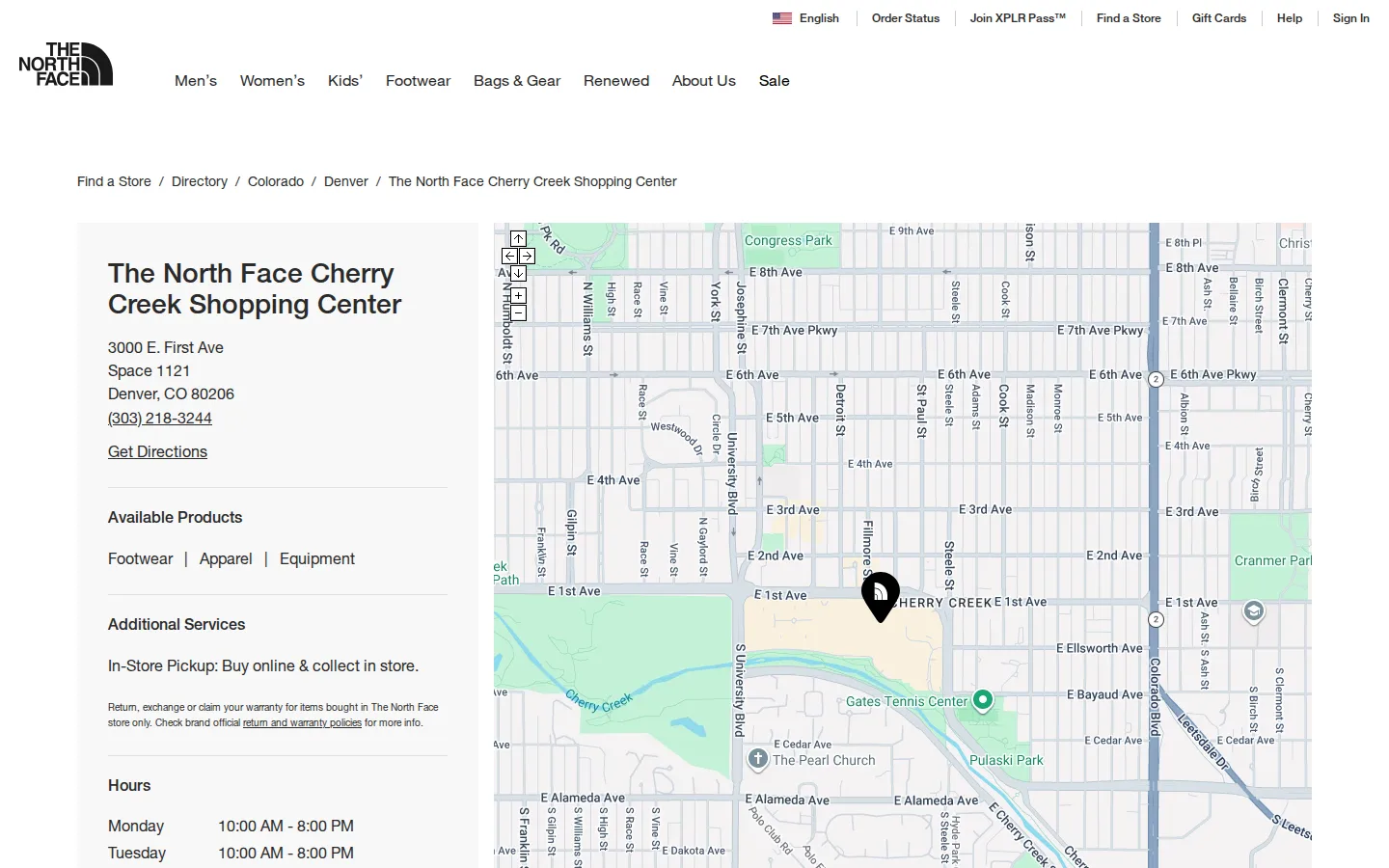Pan the map right with arrow button
The height and width of the screenshot is (868, 1389).
click(527, 256)
